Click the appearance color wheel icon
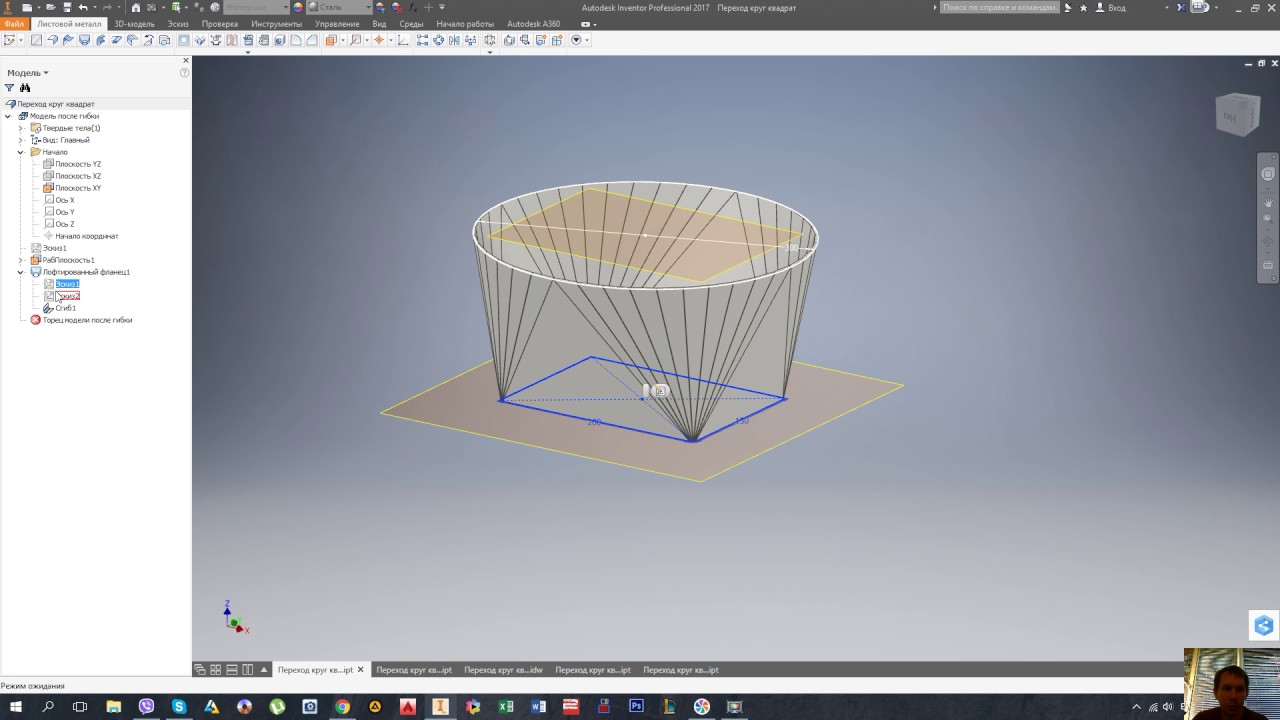The height and width of the screenshot is (720, 1280). 298,7
